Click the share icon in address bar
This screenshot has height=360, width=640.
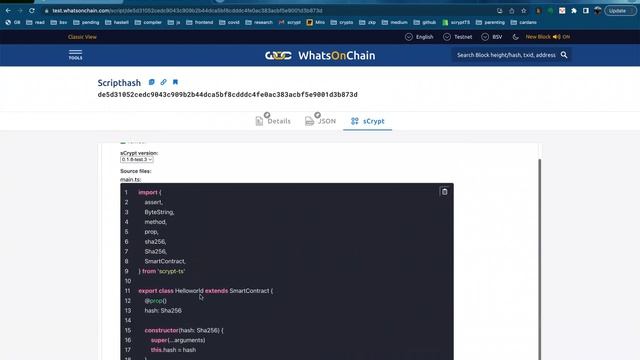coord(512,11)
